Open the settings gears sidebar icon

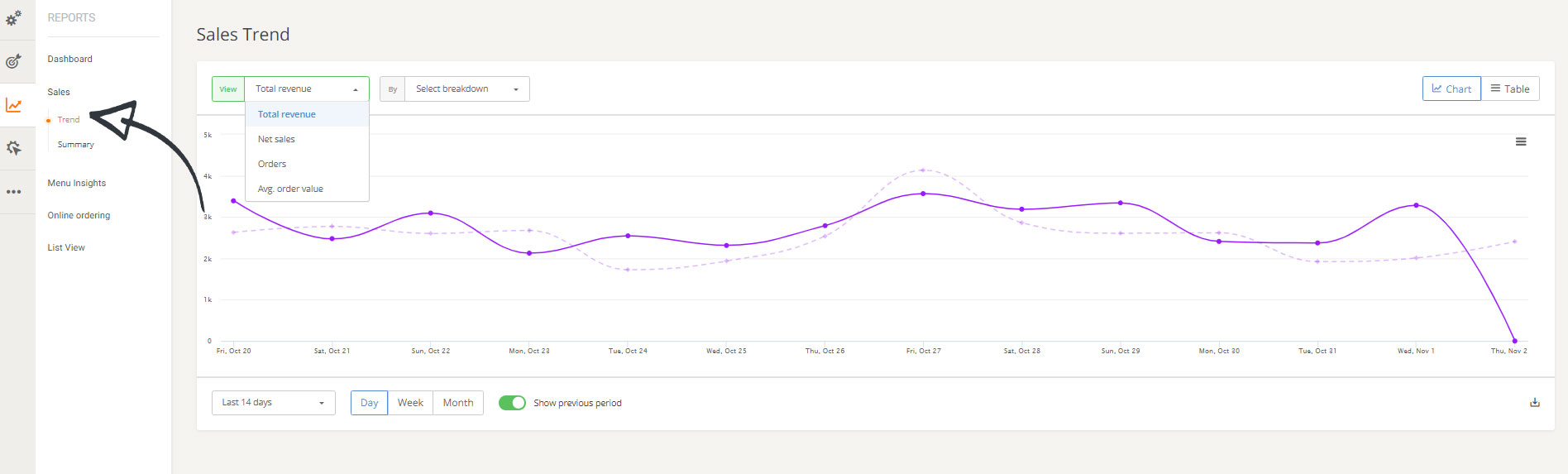pyautogui.click(x=14, y=17)
